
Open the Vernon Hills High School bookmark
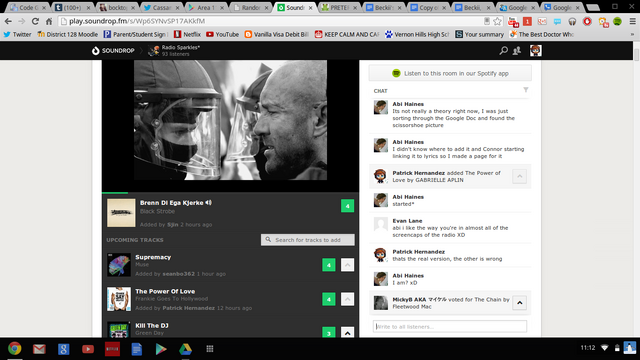pyautogui.click(x=417, y=34)
